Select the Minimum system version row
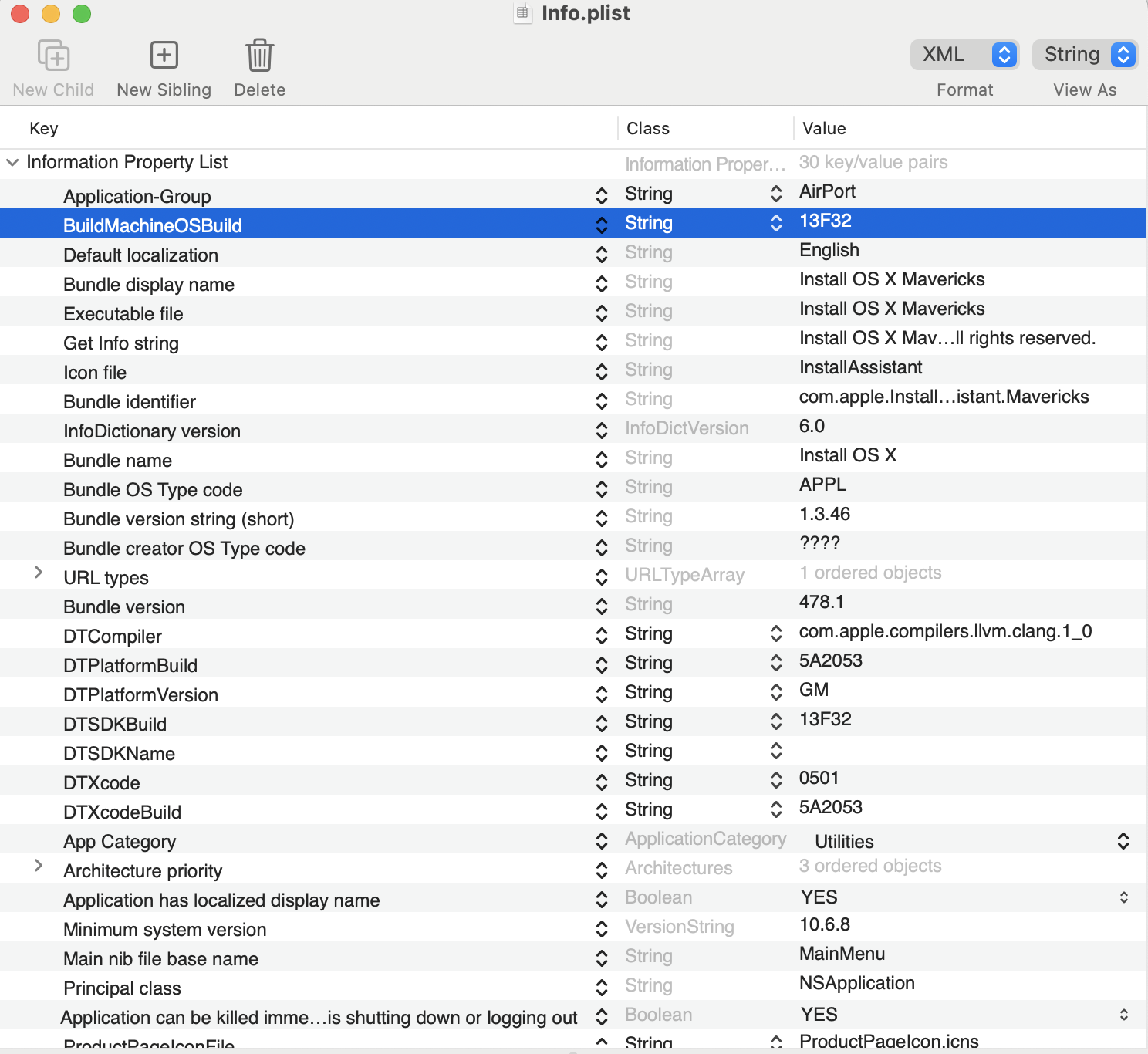The image size is (1148, 1054). (573, 927)
